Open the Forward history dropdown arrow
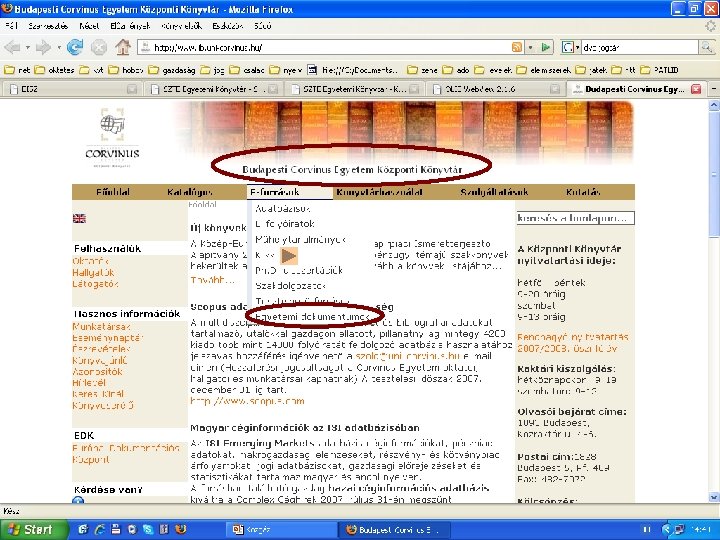 [x=59, y=47]
